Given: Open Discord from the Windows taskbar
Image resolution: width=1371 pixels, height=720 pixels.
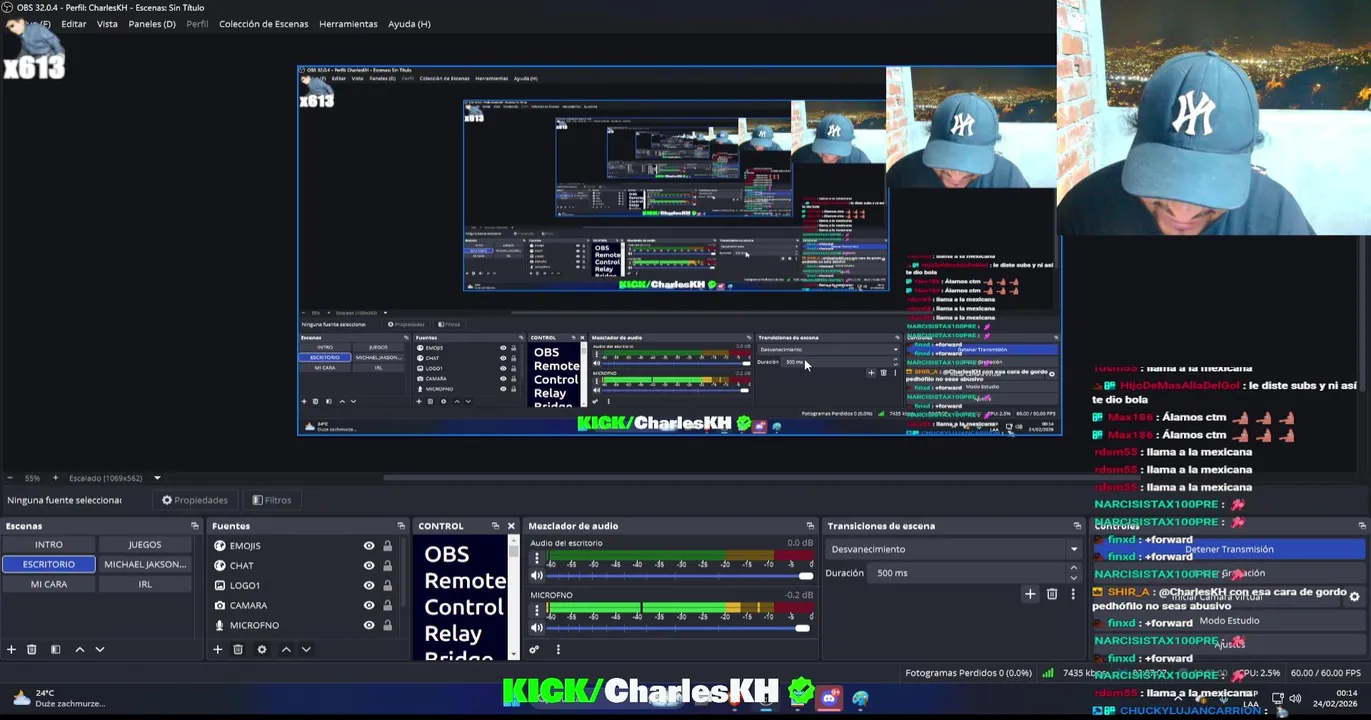Looking at the screenshot, I should 829,698.
